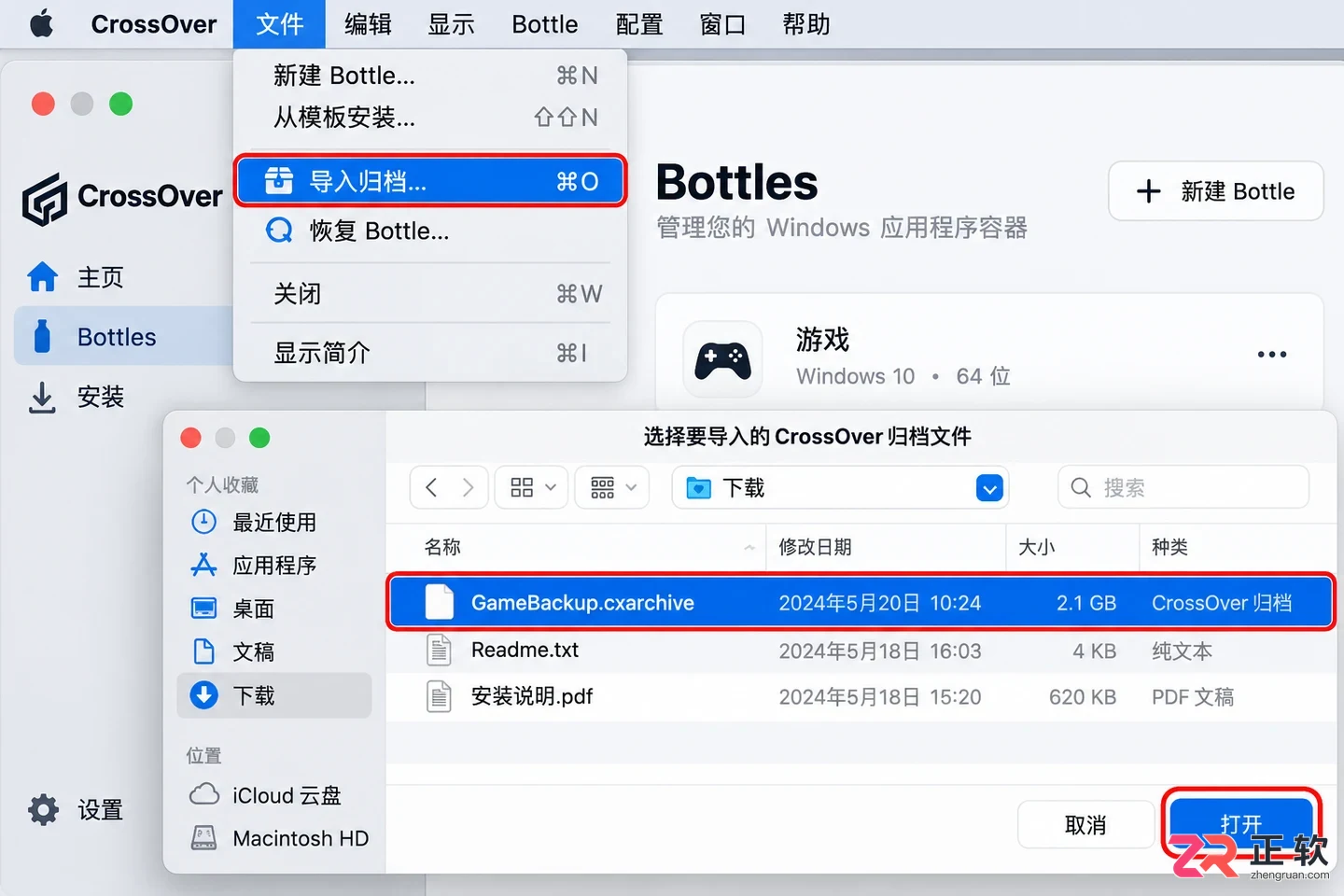Open the icon view mode dropdown
The height and width of the screenshot is (896, 1344).
[532, 487]
